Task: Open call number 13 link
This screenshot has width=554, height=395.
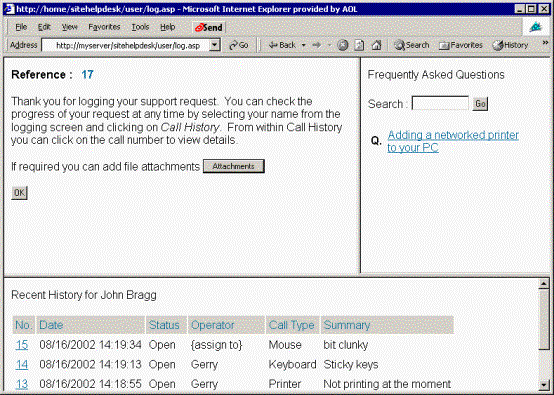Action: (22, 384)
